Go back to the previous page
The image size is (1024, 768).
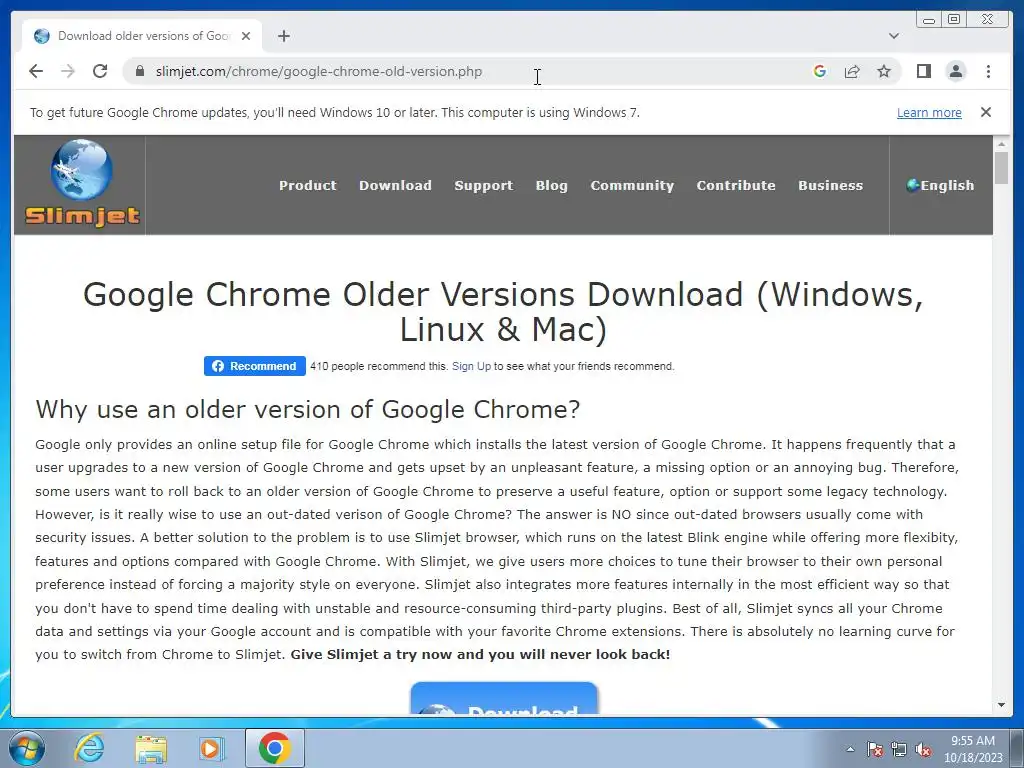(x=36, y=71)
